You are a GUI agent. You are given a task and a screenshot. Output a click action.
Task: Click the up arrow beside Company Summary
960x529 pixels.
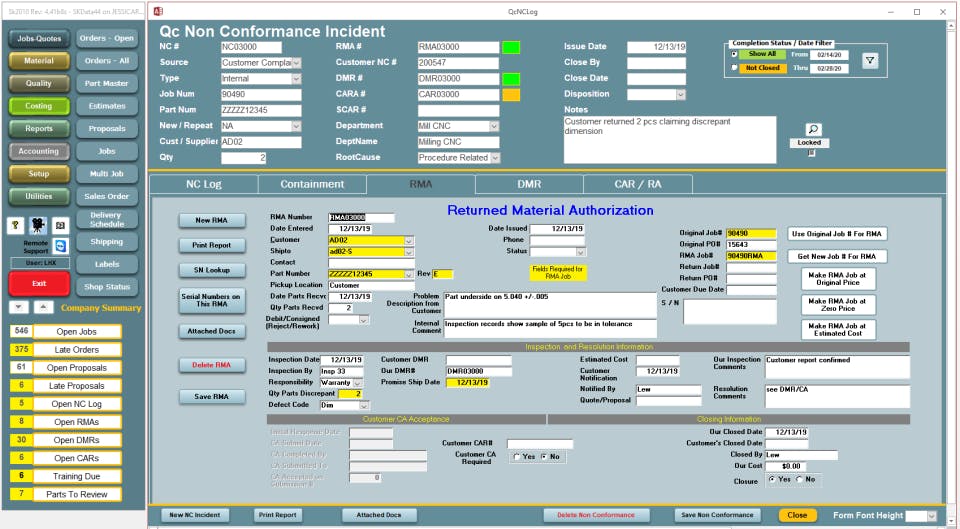point(43,307)
